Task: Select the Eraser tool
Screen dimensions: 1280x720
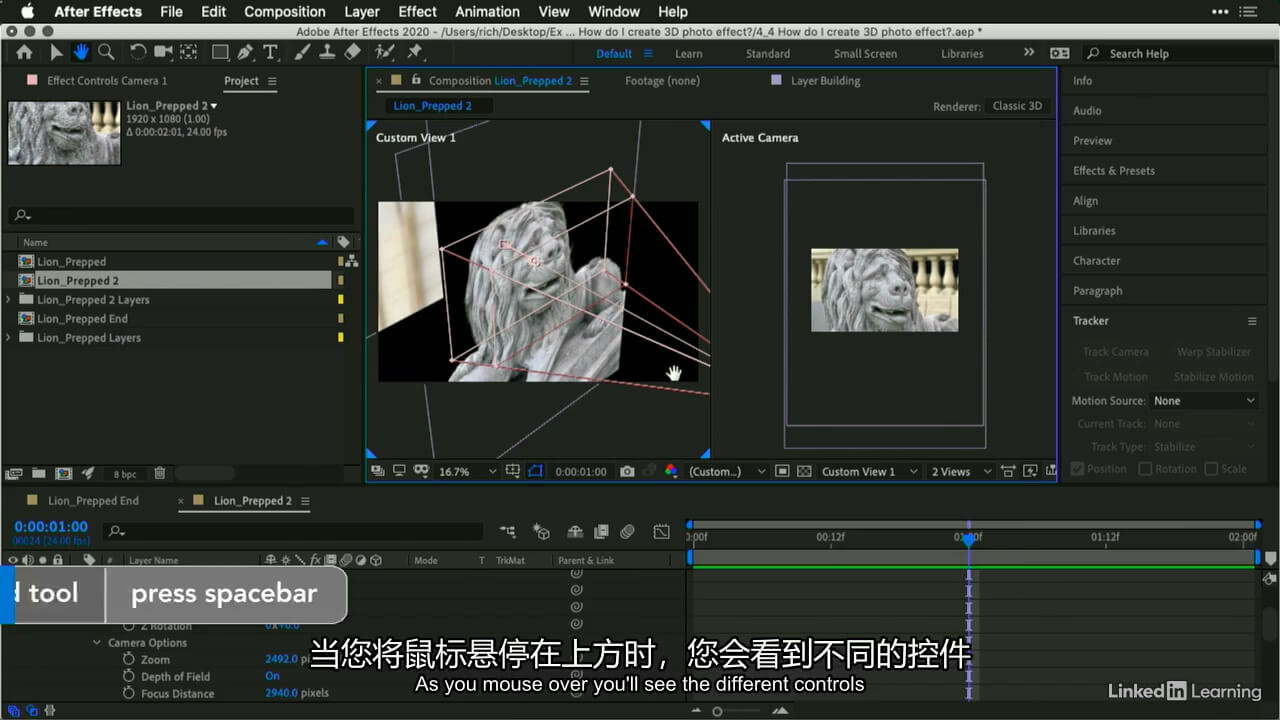Action: click(x=352, y=53)
